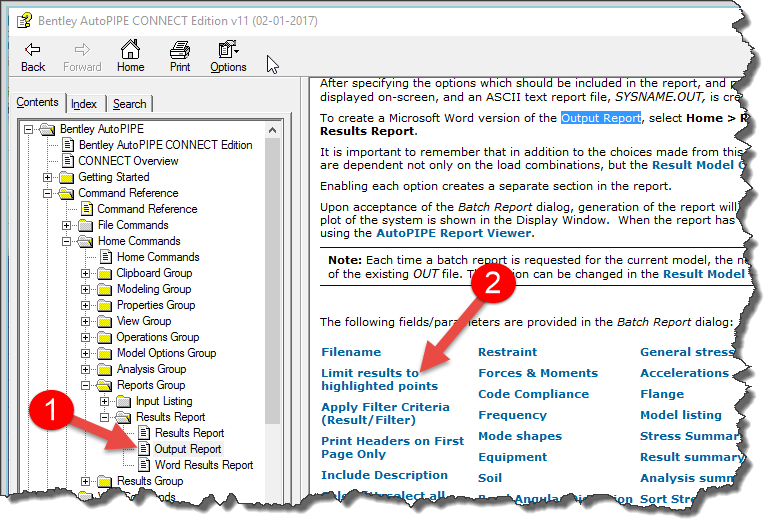
Task: Expand the Modeling Group node
Action: click(85, 289)
